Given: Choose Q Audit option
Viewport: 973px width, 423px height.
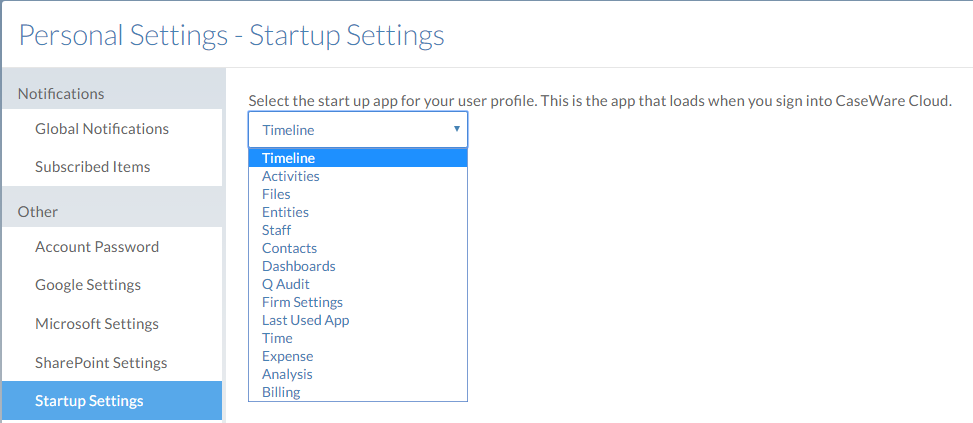Looking at the screenshot, I should coord(285,284).
